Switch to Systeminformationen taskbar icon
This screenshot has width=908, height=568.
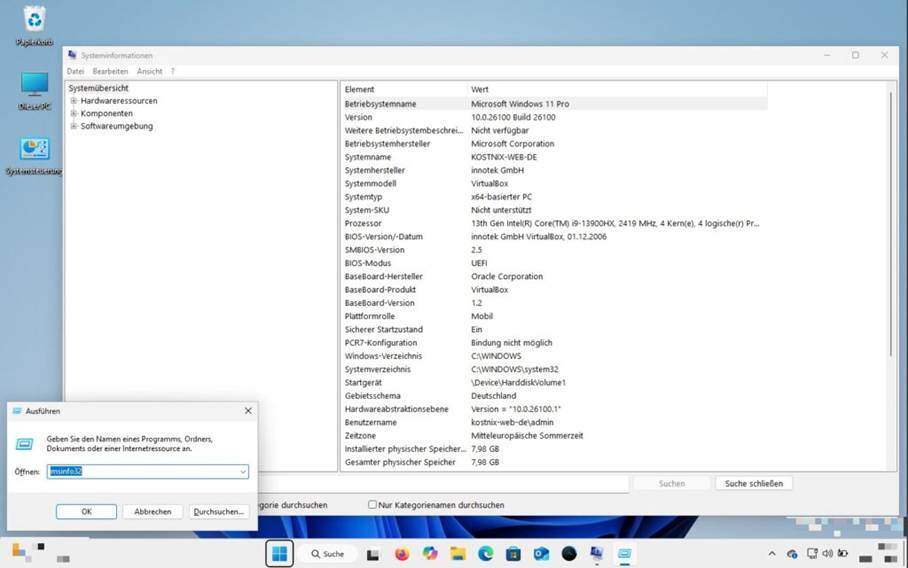(596, 554)
